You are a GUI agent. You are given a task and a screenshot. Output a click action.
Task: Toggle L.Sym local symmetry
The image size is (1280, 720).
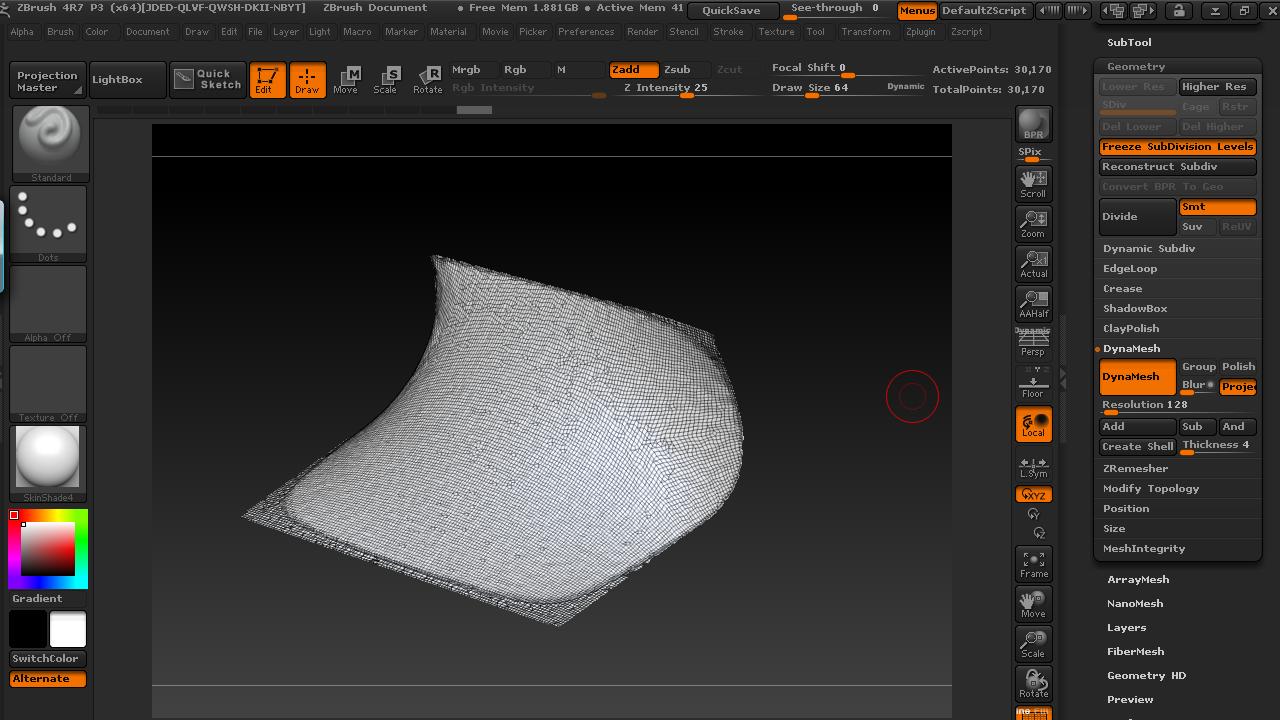[1033, 466]
